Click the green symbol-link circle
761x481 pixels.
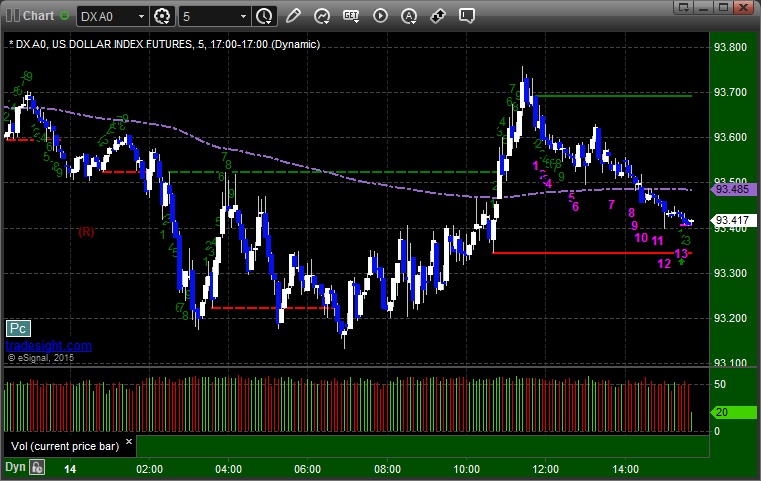tap(64, 16)
